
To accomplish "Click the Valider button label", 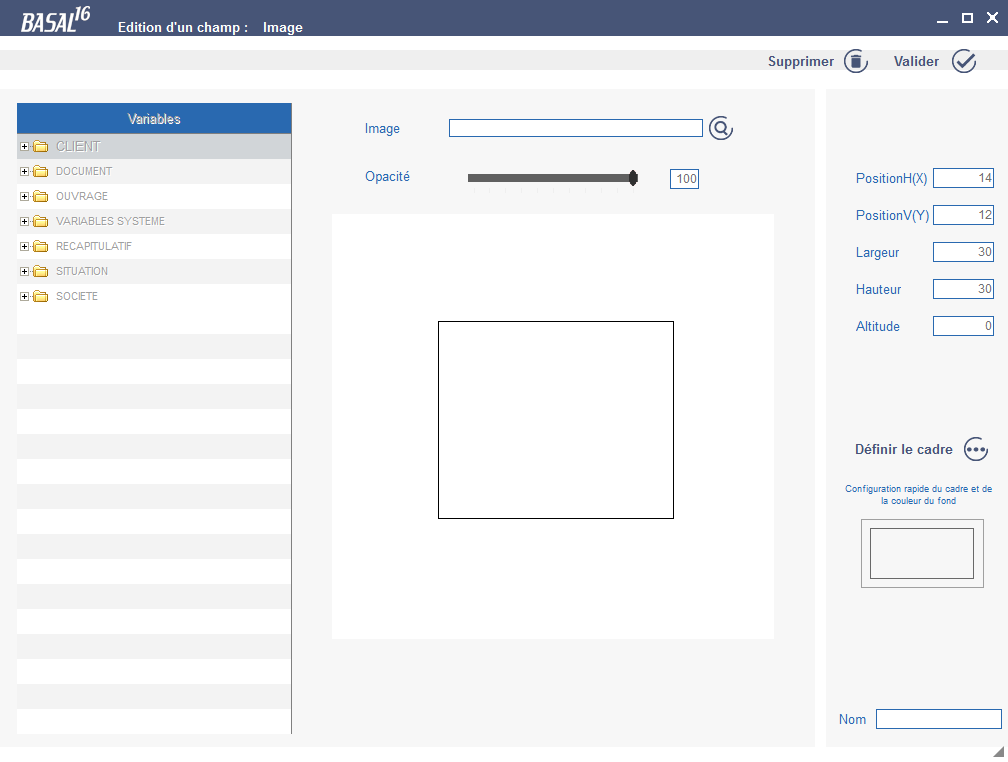I will (x=916, y=62).
